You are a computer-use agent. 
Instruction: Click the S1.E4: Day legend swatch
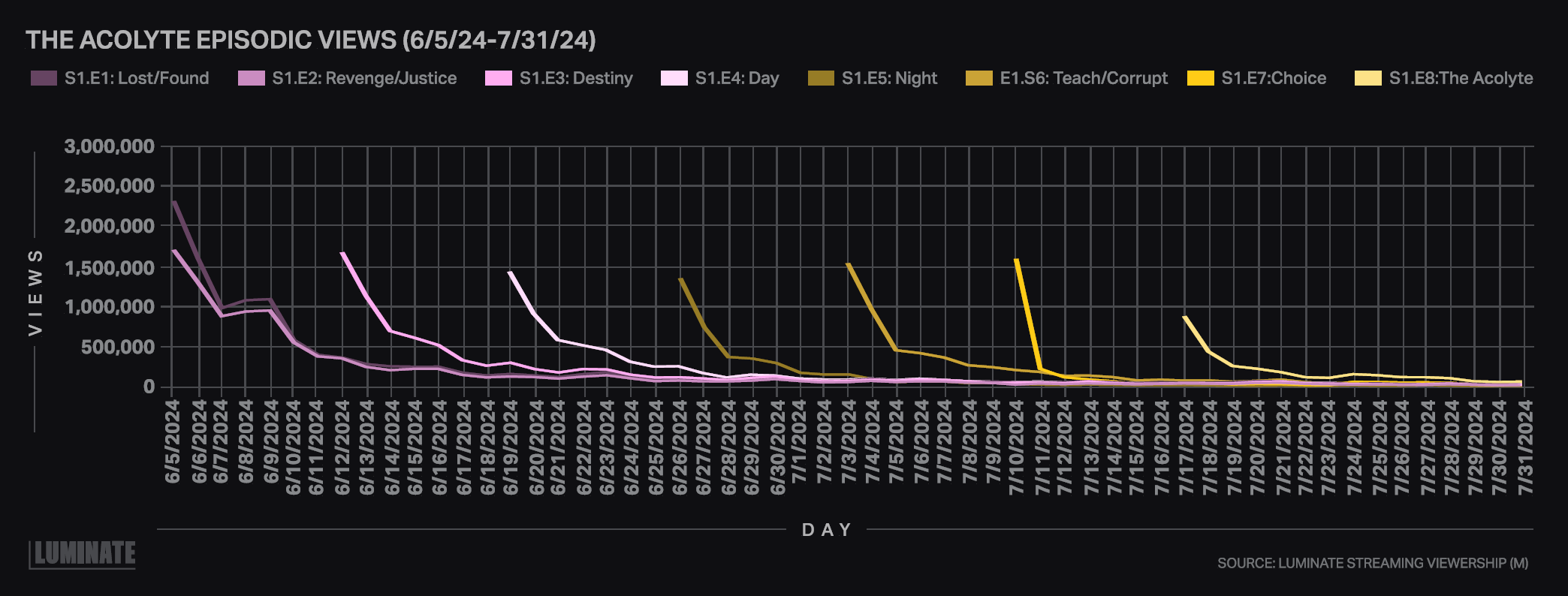point(674,78)
